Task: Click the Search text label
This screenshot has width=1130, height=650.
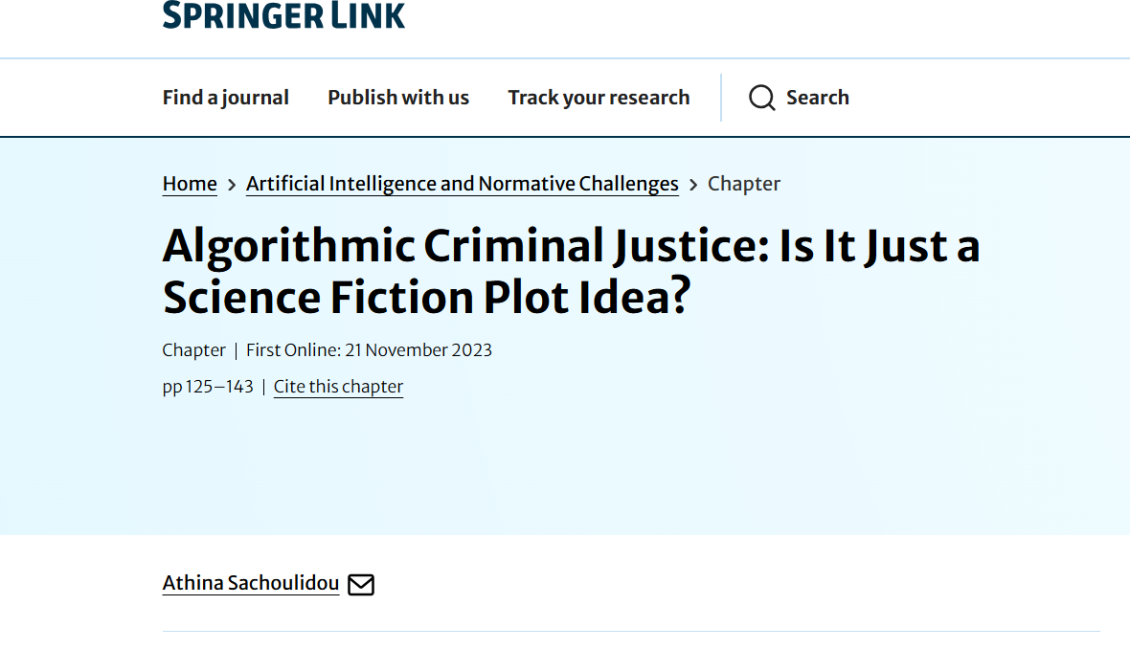Action: pyautogui.click(x=817, y=97)
